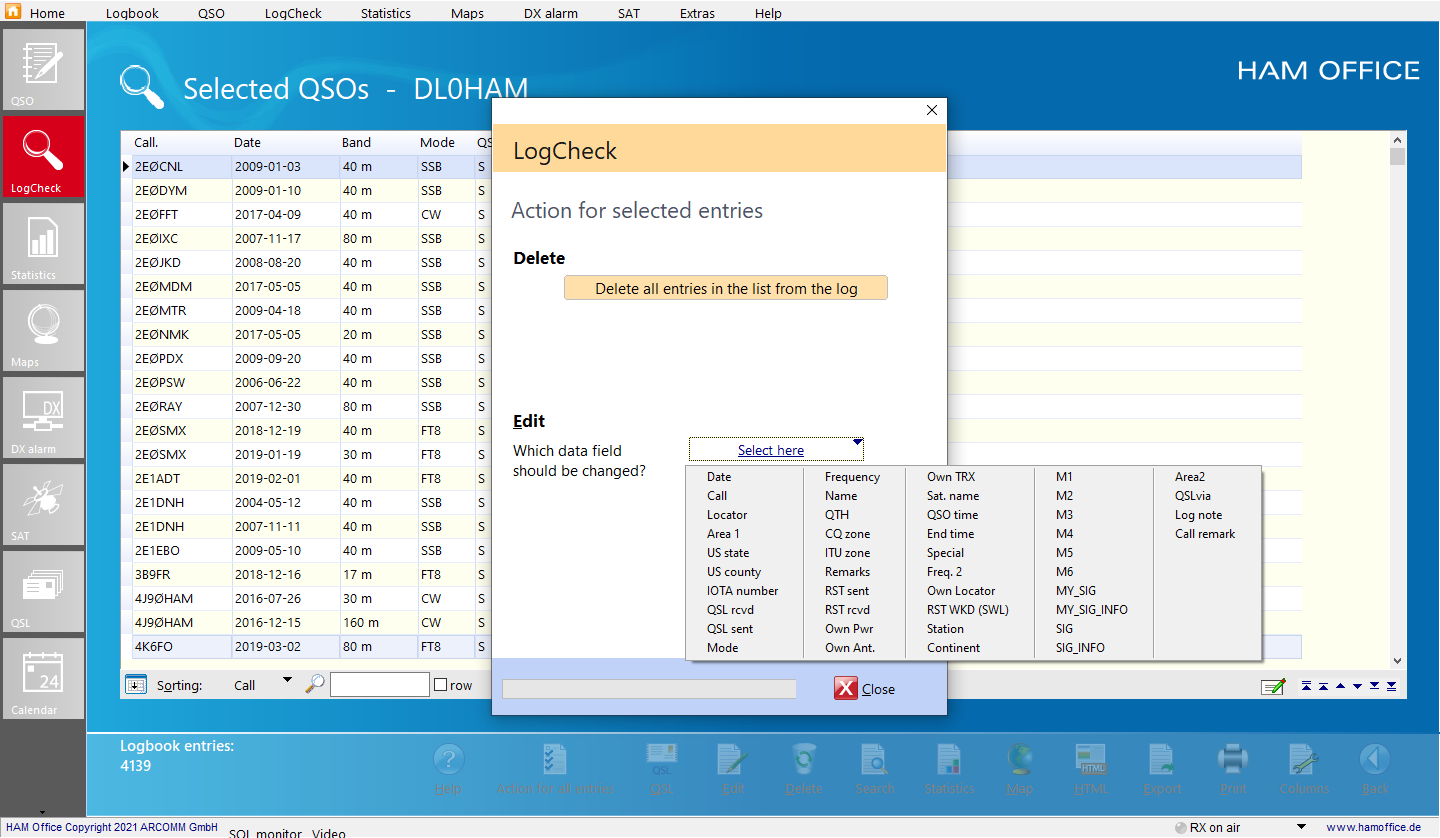
Task: Choose Own Locator from field list
Action: click(x=961, y=591)
